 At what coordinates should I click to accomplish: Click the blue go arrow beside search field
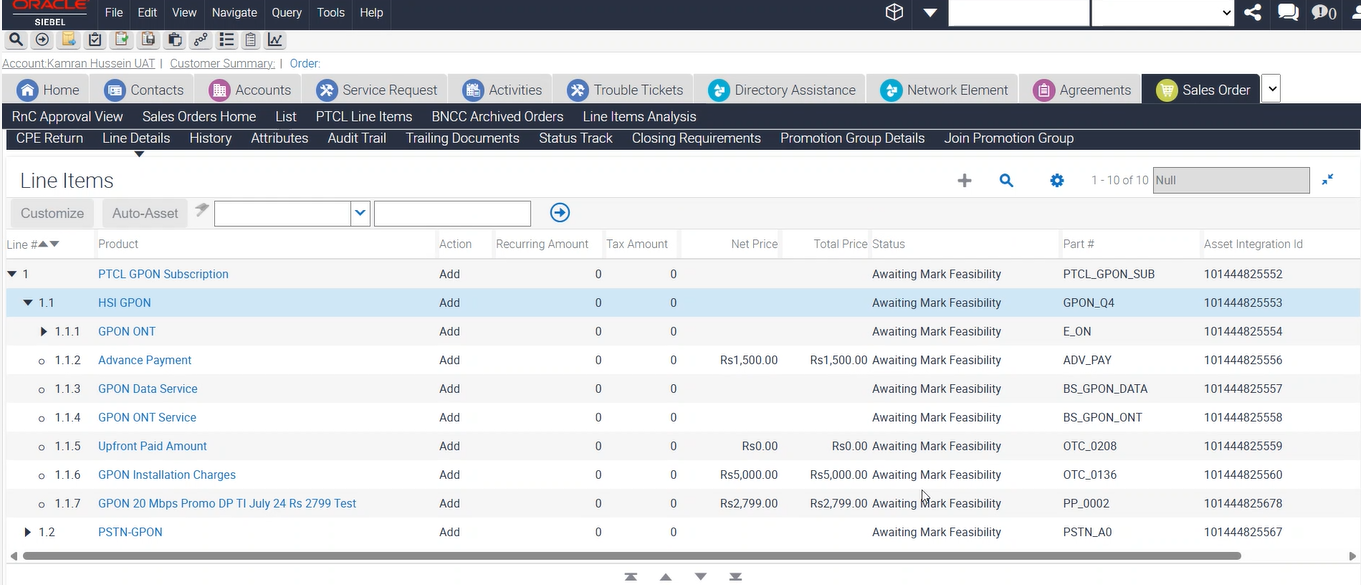click(x=560, y=213)
